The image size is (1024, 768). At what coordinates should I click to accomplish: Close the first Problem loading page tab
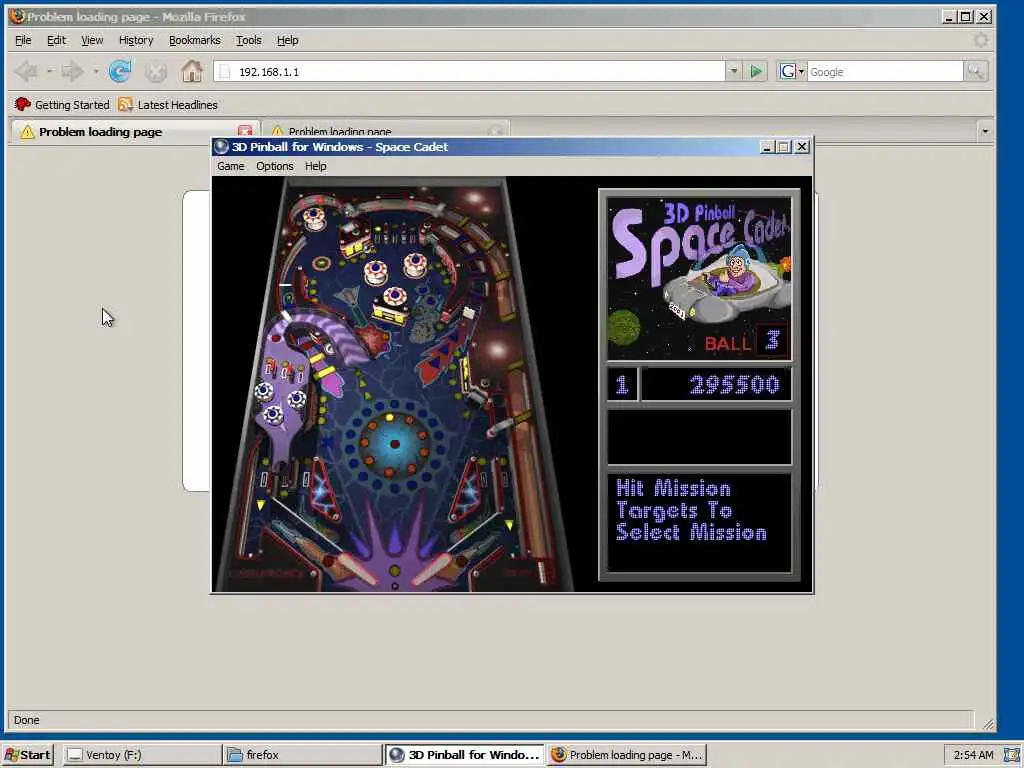(245, 131)
